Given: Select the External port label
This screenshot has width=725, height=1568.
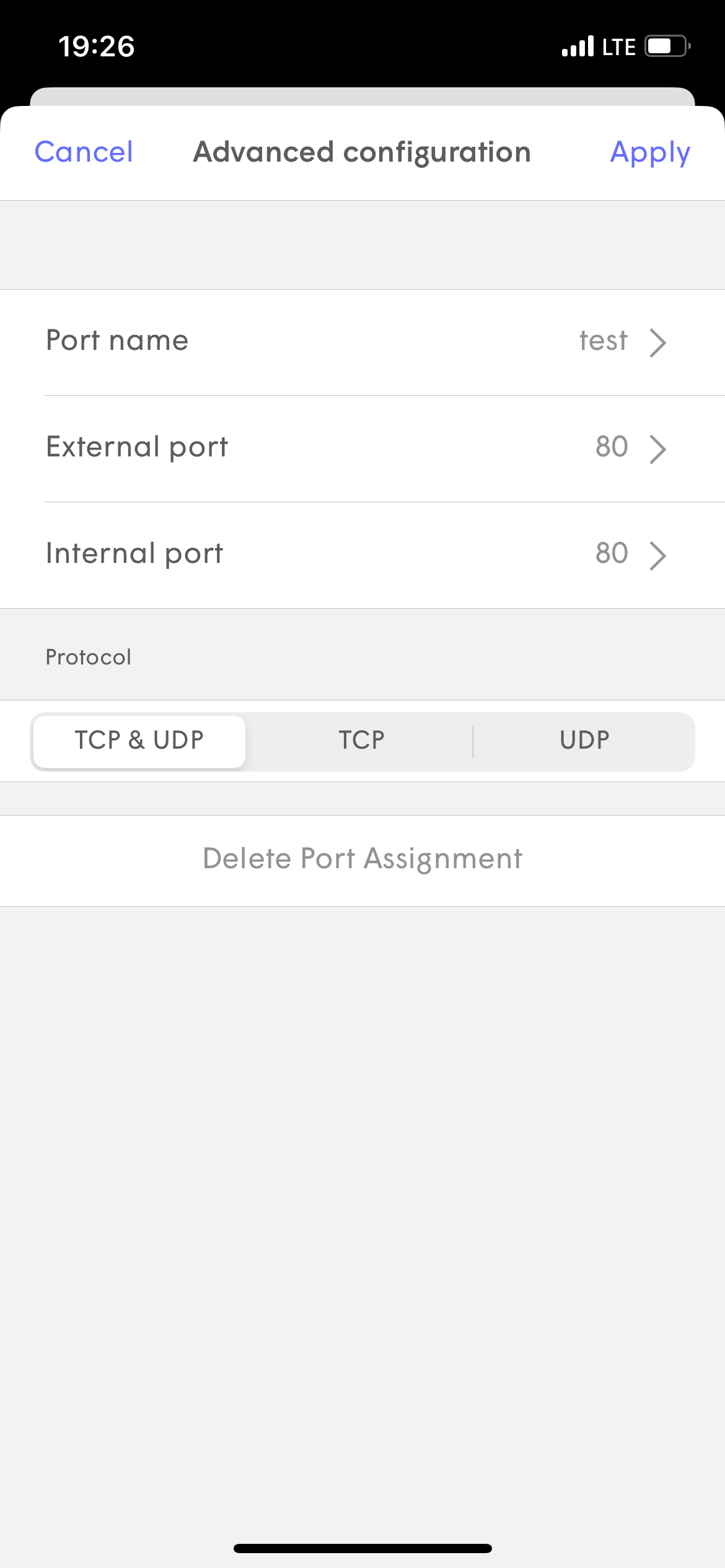Looking at the screenshot, I should pyautogui.click(x=137, y=447).
